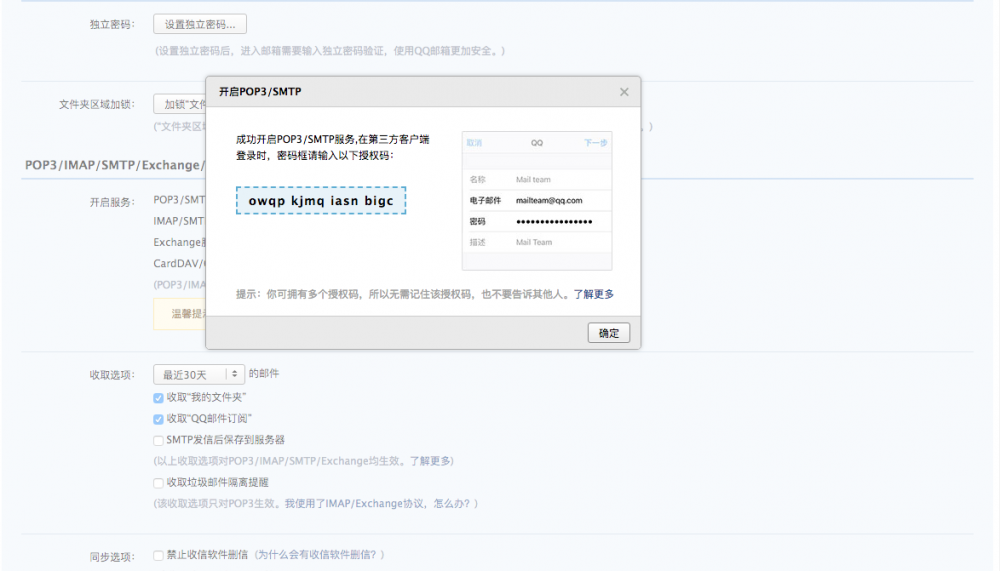The image size is (1000, 571).
Task: Click the Exchange service row
Action: pyautogui.click(x=179, y=242)
